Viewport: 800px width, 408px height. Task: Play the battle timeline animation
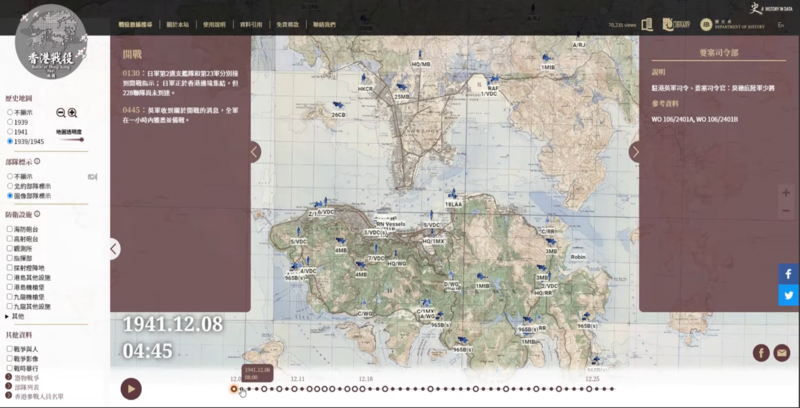(x=131, y=388)
